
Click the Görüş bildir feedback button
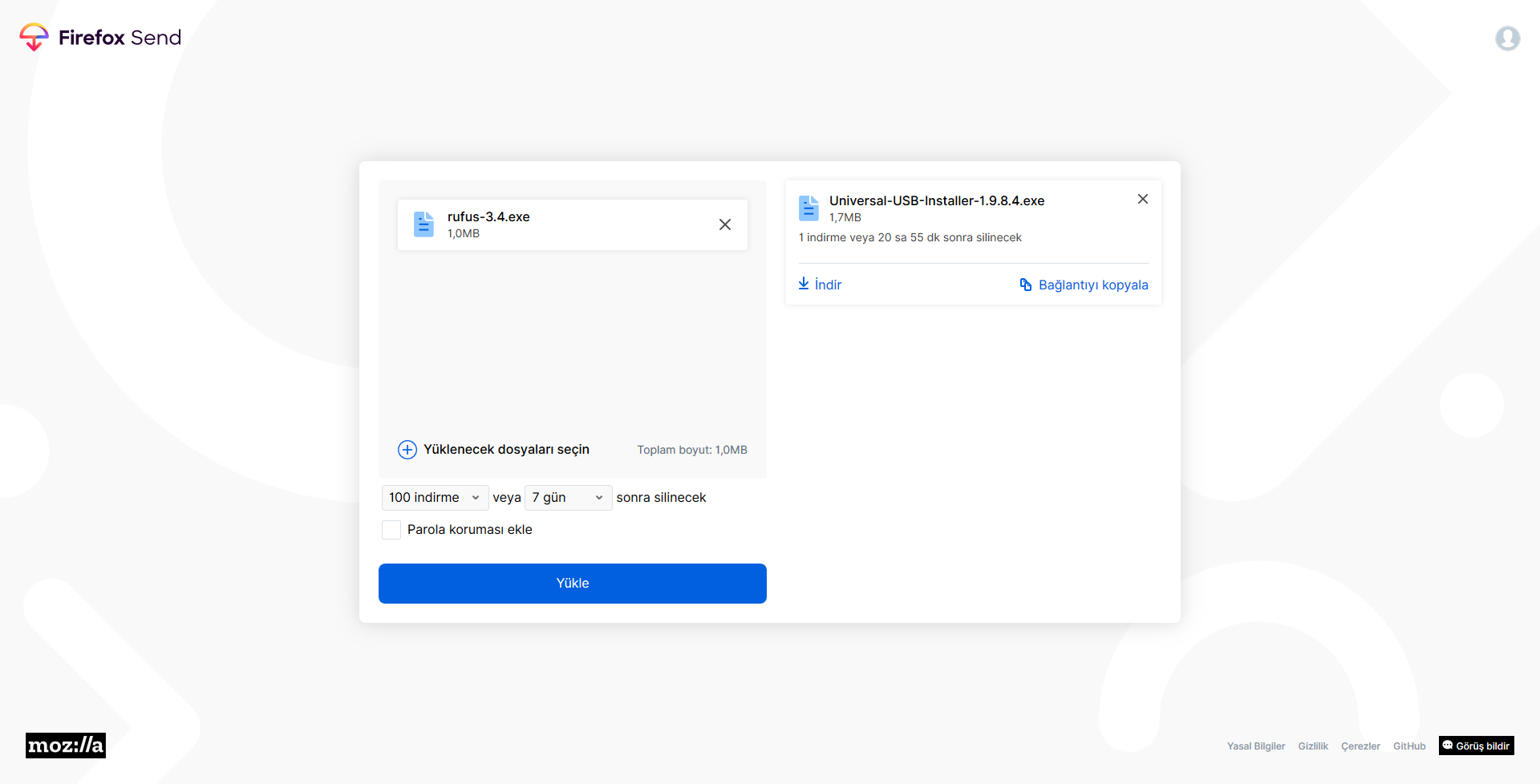pos(1477,746)
